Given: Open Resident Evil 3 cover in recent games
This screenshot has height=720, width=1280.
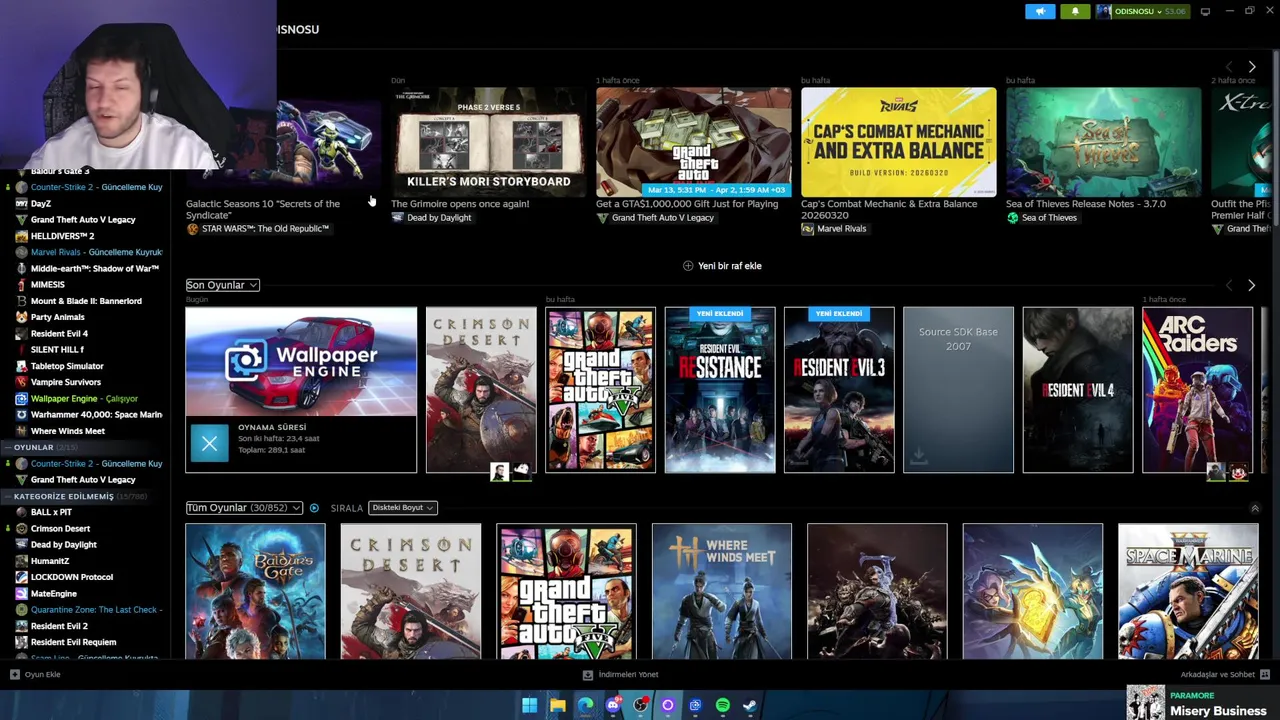Looking at the screenshot, I should click(839, 390).
